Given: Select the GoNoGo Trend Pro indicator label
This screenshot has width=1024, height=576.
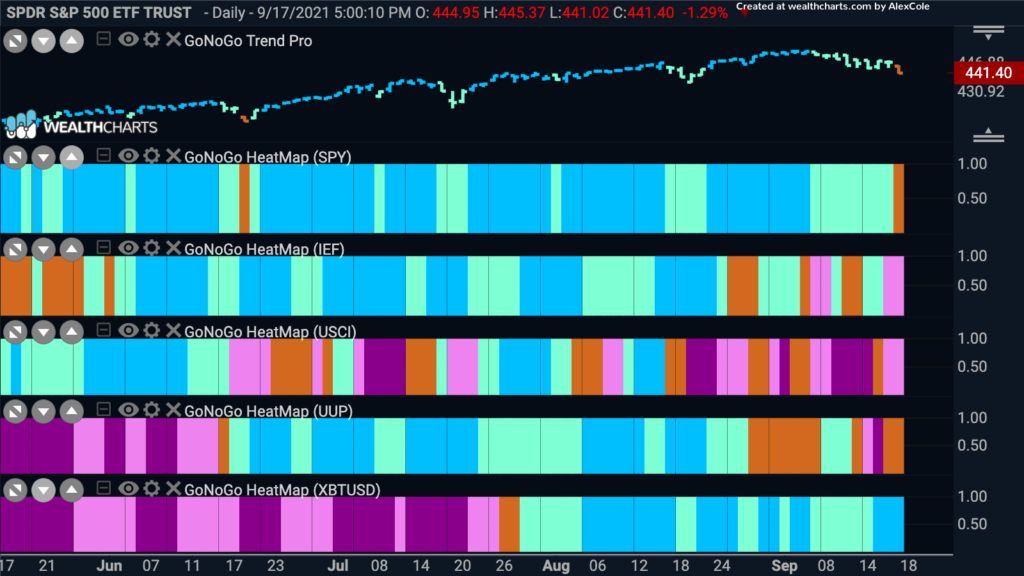Looking at the screenshot, I should (x=248, y=40).
